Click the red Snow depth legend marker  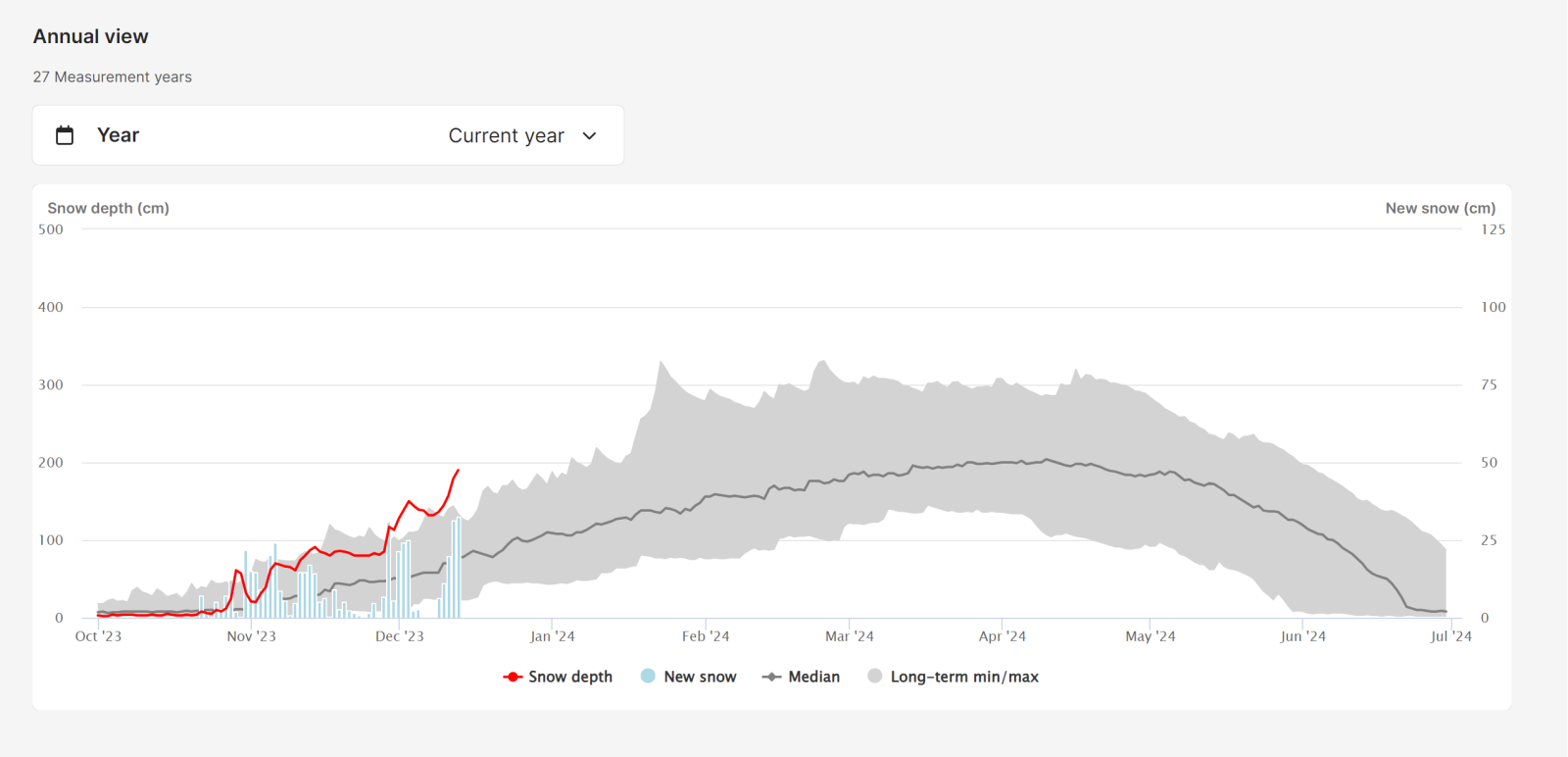point(513,677)
